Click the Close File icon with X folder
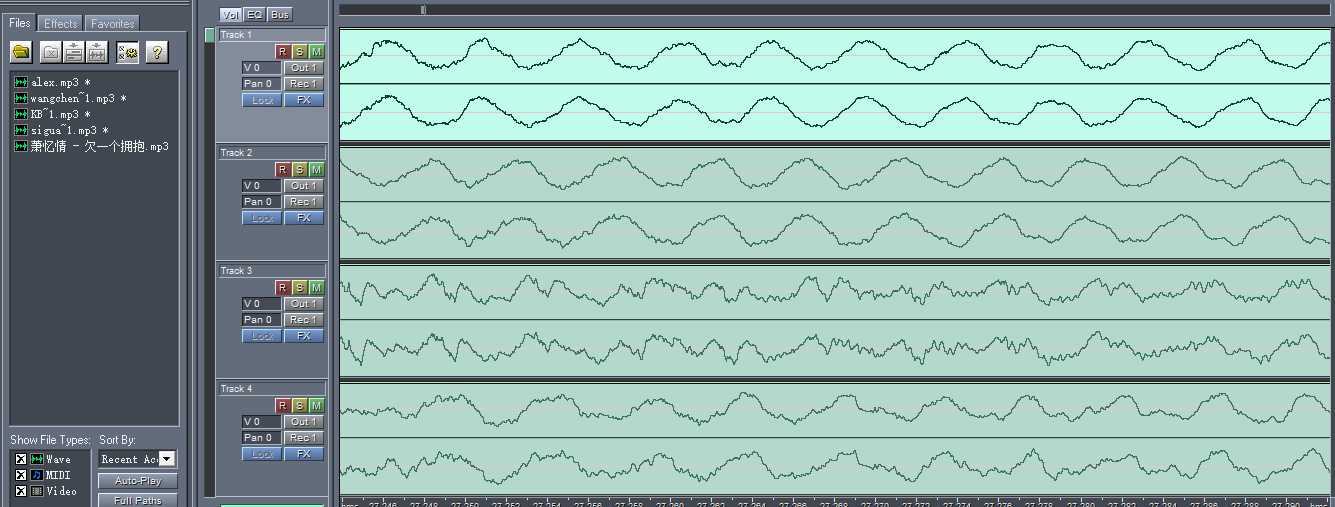The height and width of the screenshot is (507, 1335). tap(50, 52)
